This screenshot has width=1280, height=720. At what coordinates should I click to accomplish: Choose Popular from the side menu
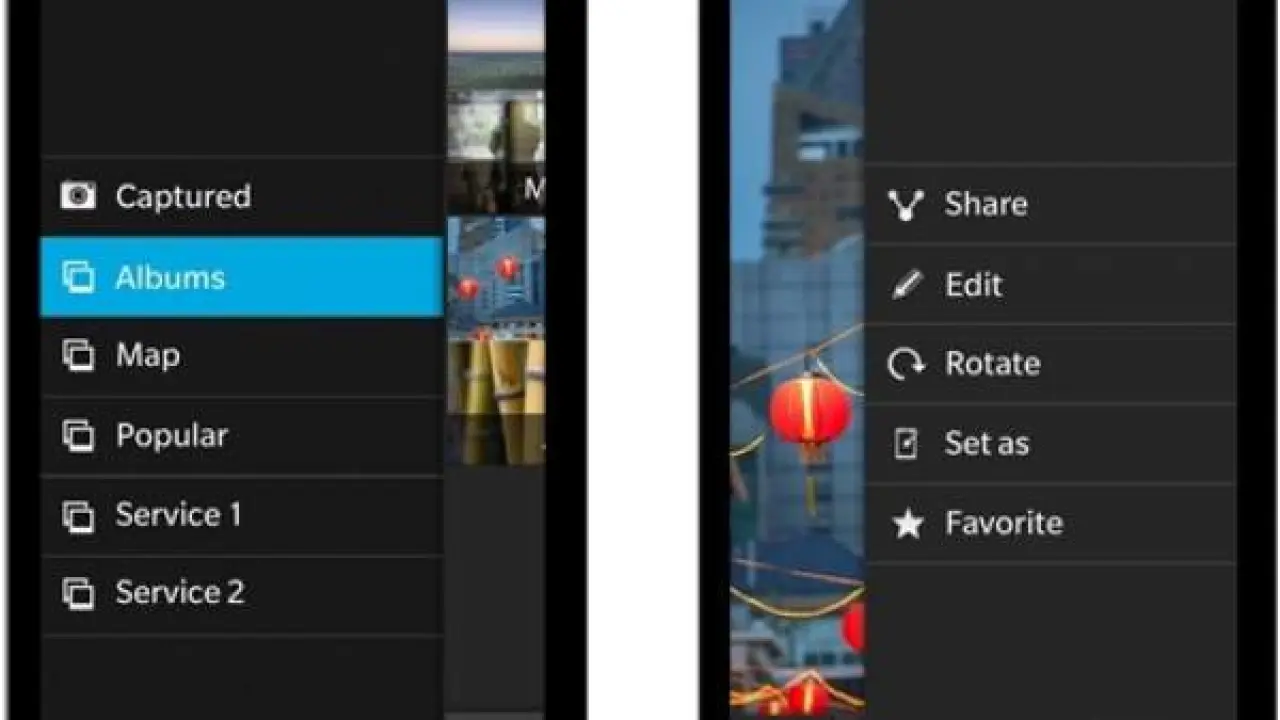point(172,436)
